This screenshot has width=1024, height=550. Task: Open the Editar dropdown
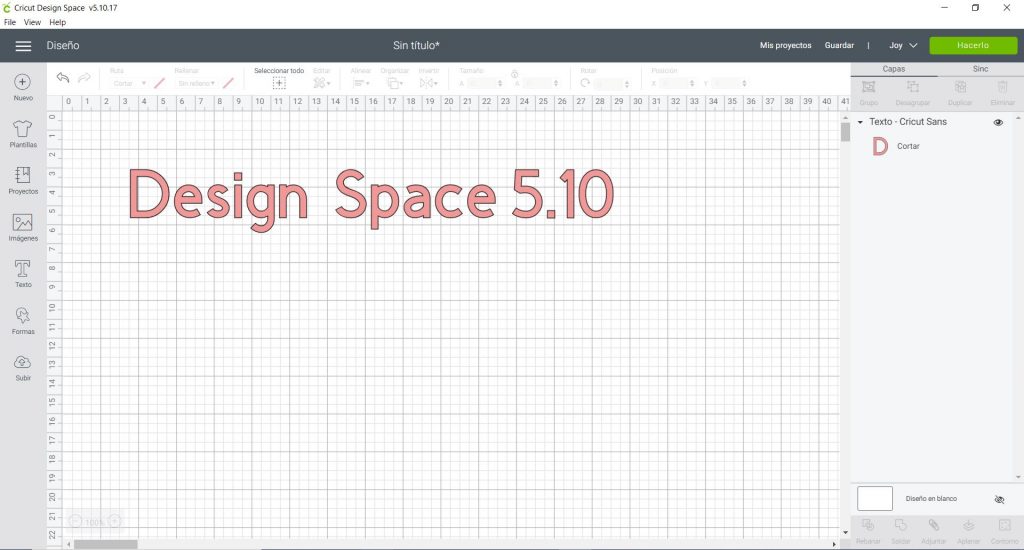322,83
